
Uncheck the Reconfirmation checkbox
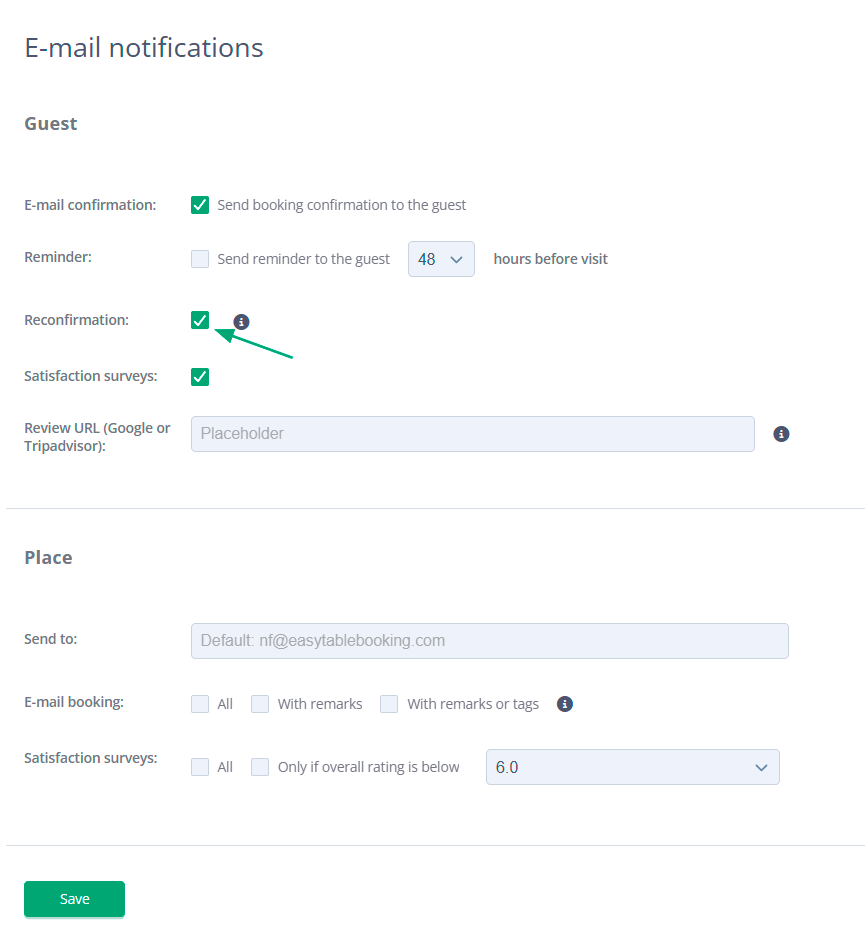click(x=199, y=320)
